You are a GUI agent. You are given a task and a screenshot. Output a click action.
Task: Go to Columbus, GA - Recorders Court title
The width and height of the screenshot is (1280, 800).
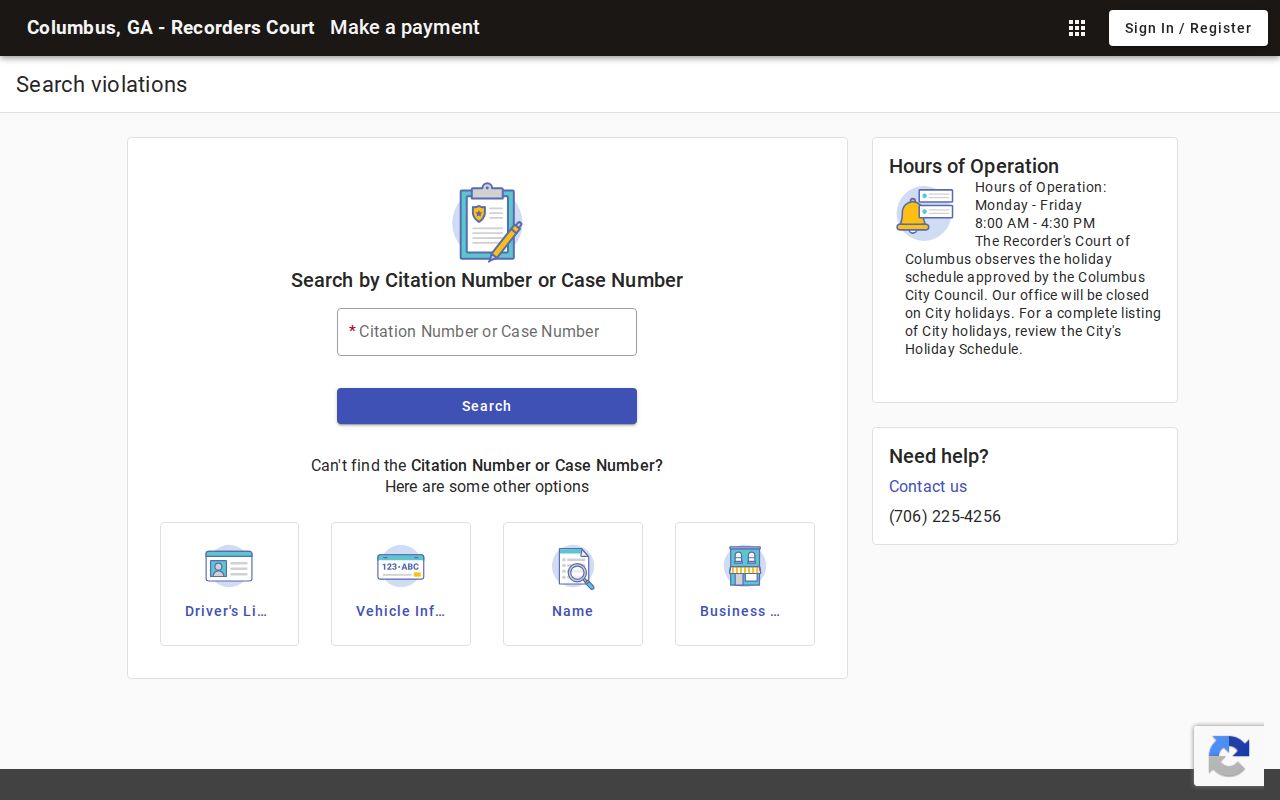[171, 28]
